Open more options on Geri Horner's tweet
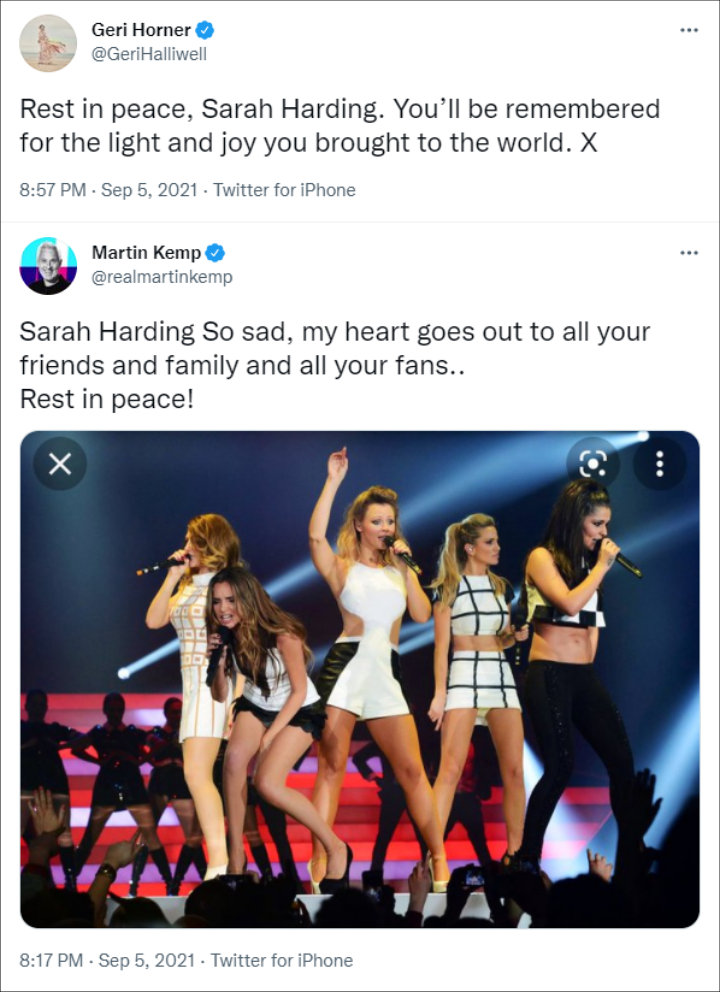Image resolution: width=720 pixels, height=992 pixels. pos(688,30)
